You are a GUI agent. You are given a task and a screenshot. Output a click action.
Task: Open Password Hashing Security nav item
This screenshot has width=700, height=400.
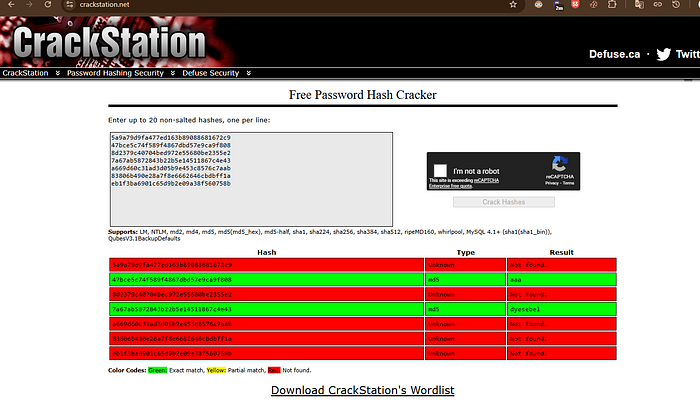115,73
